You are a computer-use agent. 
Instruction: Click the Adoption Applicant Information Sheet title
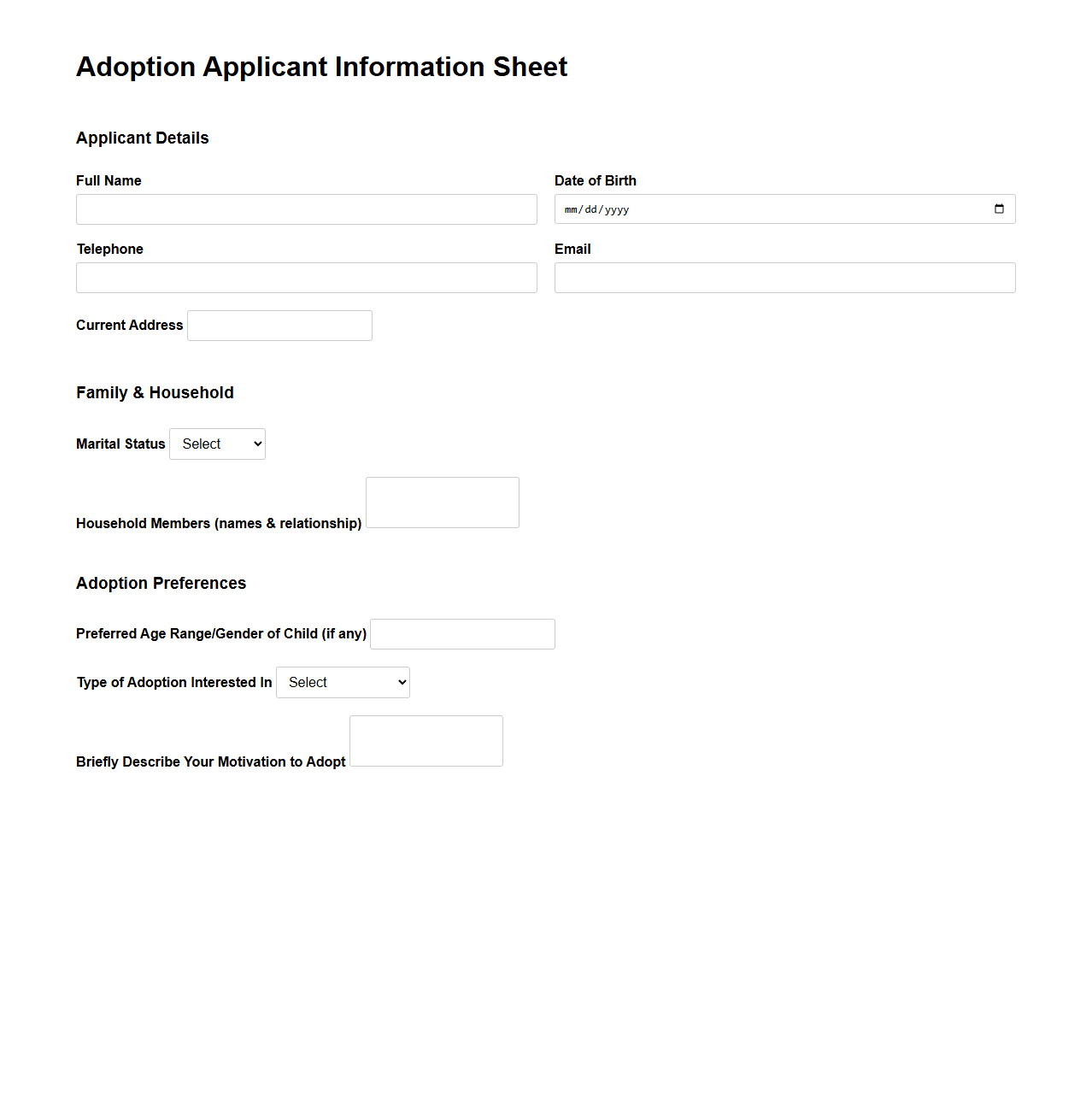coord(321,67)
